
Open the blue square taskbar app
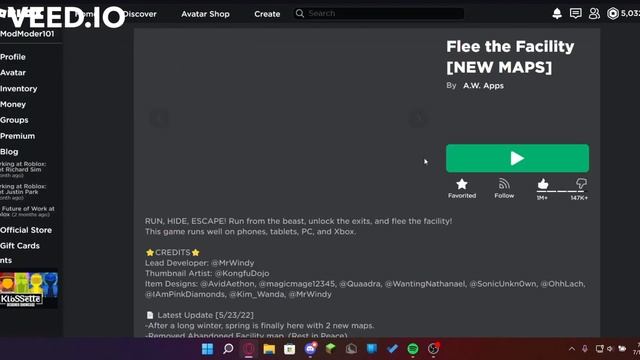[372, 349]
